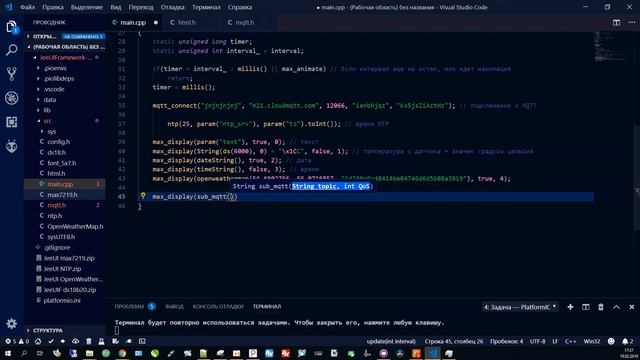Collapse the РАБОЧАЯ ОБЛАСТЬ workspace section

[x=65, y=47]
